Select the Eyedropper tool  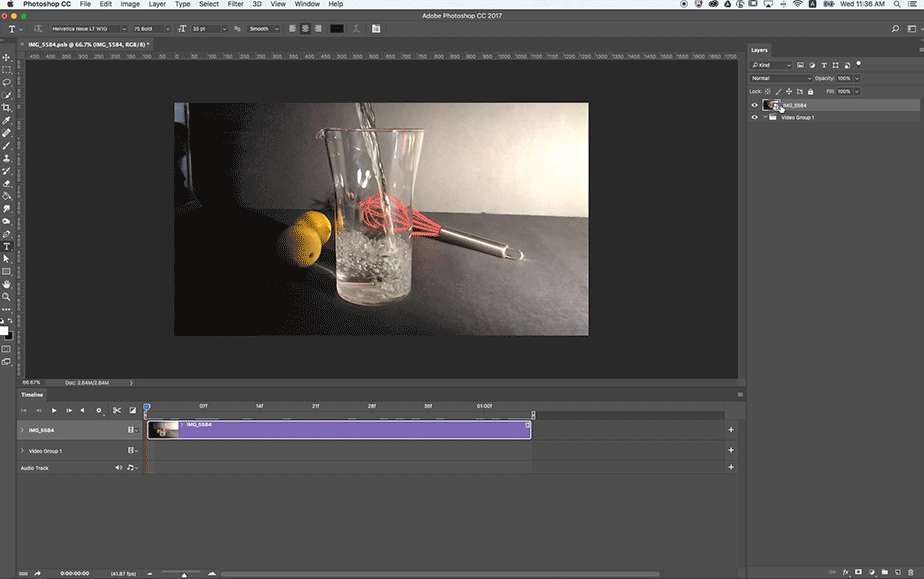coord(6,120)
